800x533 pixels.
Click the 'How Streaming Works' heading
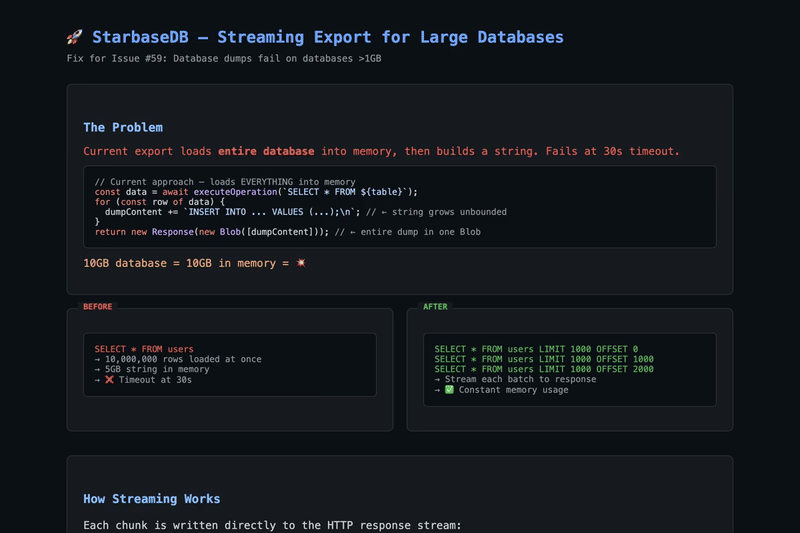[x=152, y=499]
